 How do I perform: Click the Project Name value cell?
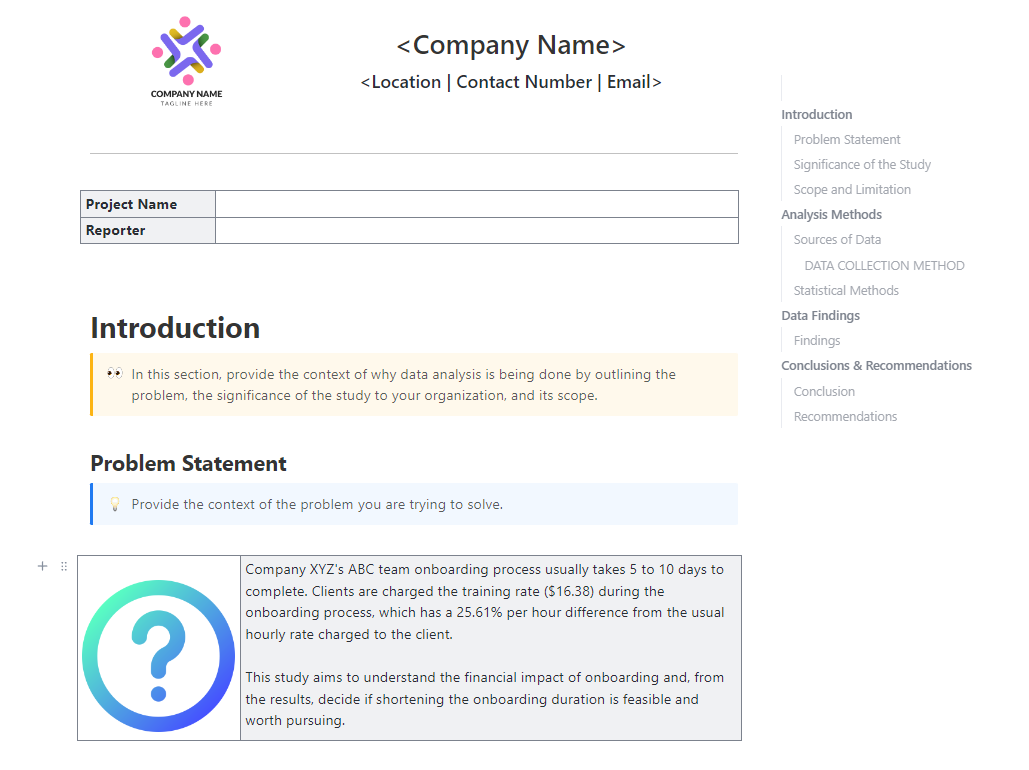[477, 204]
